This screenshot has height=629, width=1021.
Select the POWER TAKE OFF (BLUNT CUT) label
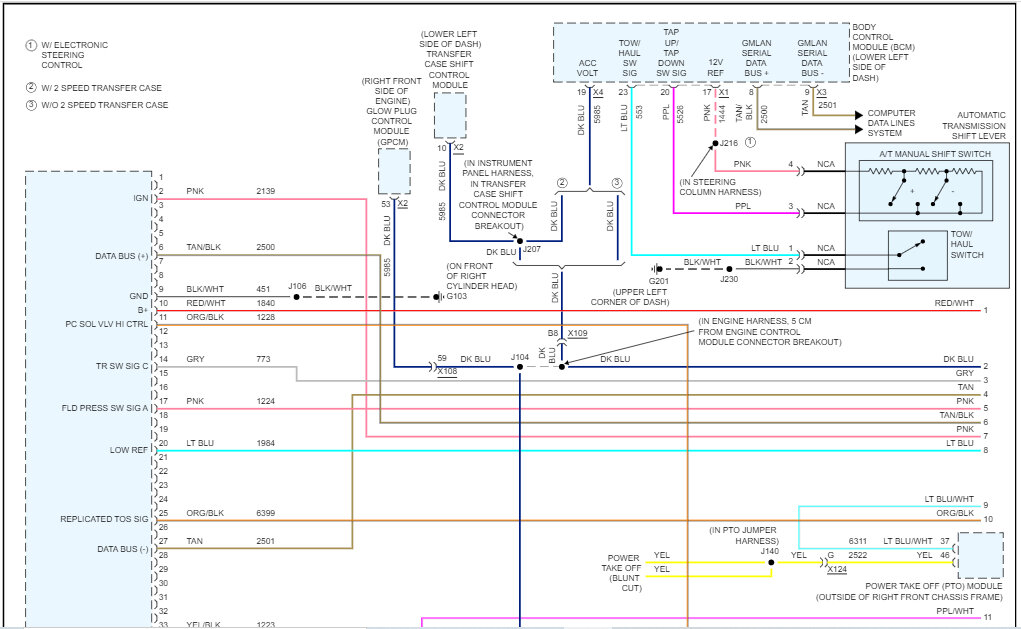622,573
